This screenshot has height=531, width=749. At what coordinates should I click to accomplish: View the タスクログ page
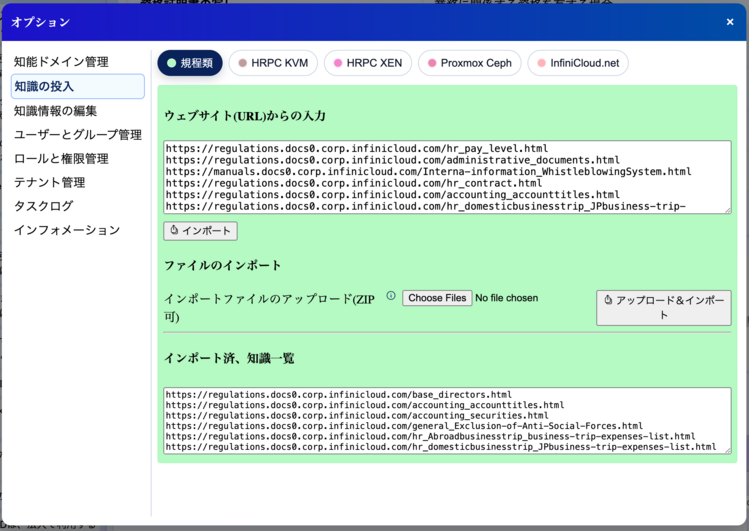click(x=43, y=207)
